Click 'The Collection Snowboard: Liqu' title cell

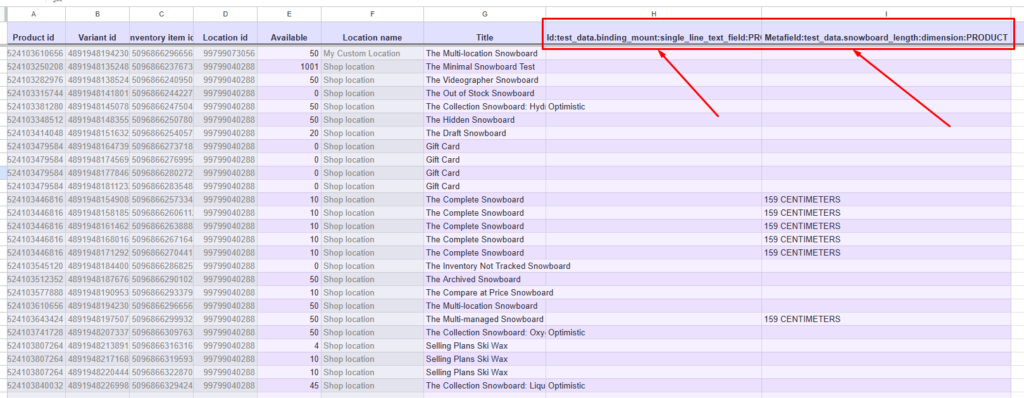coord(485,385)
